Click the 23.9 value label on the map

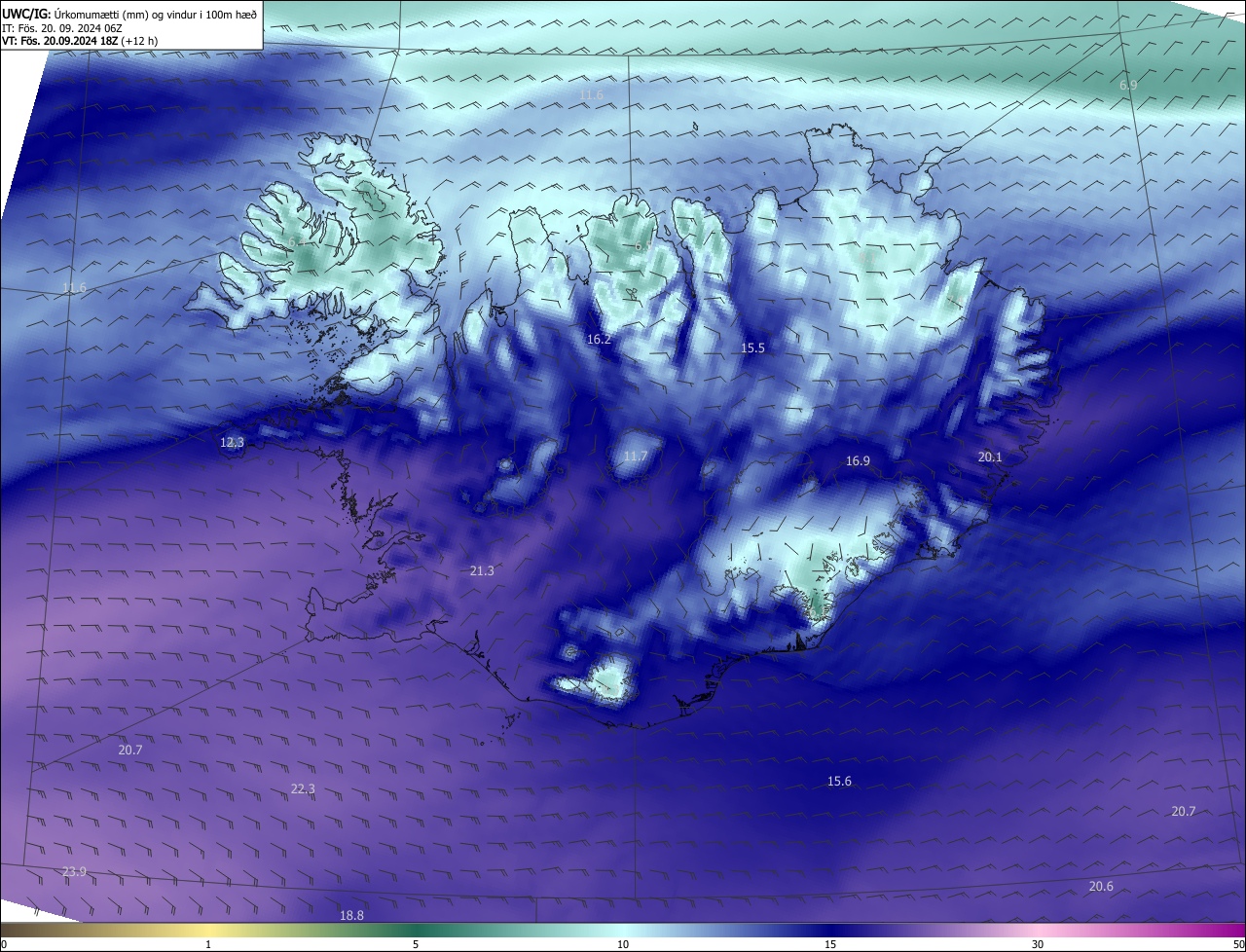(x=74, y=871)
